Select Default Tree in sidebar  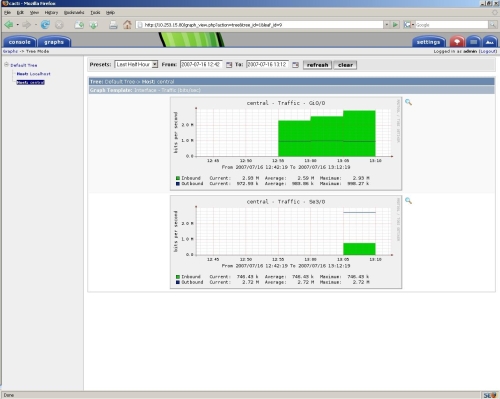[24, 65]
